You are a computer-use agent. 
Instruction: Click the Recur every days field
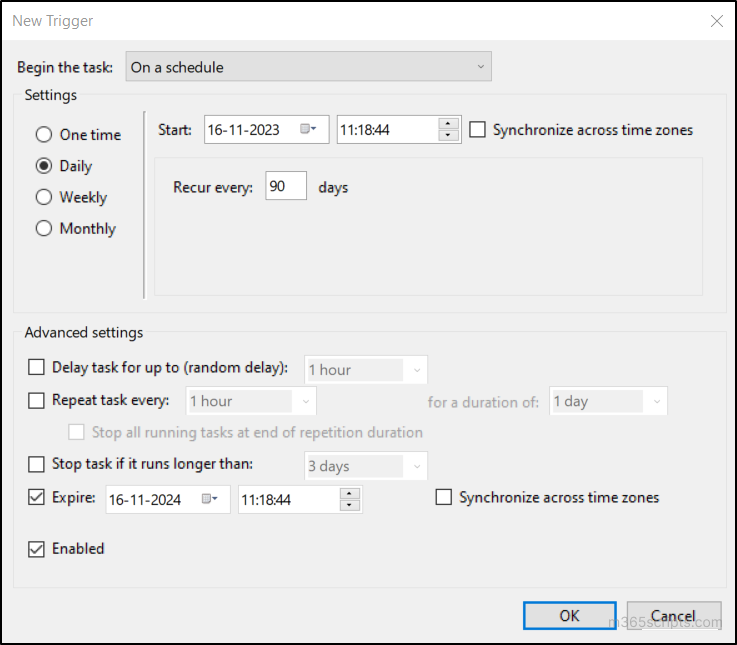[x=285, y=187]
